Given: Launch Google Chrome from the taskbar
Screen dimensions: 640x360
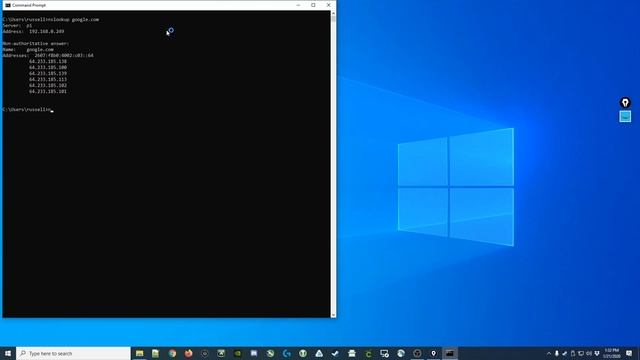Looking at the screenshot, I should coord(172,353).
